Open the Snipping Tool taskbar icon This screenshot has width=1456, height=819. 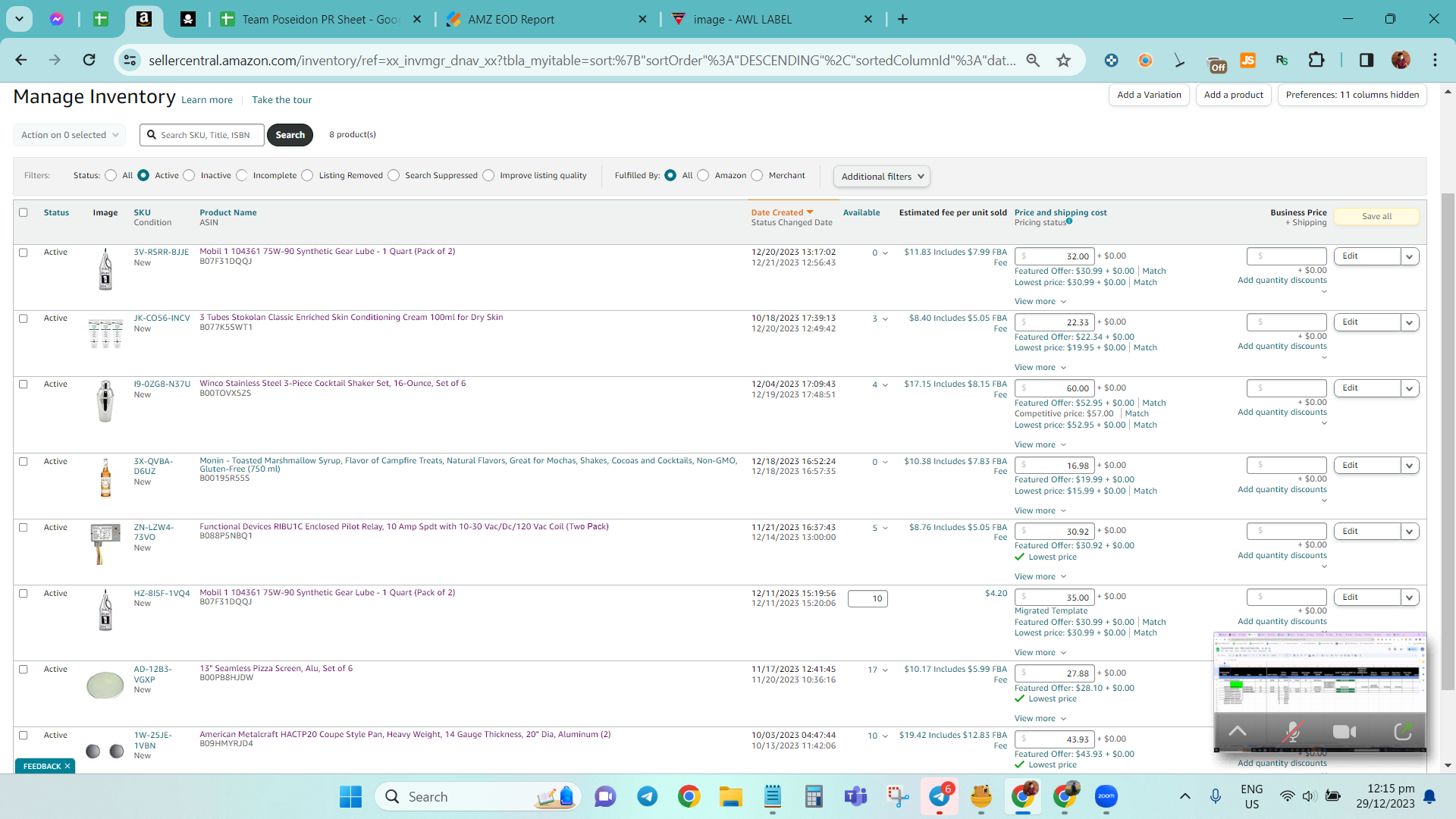point(898,796)
